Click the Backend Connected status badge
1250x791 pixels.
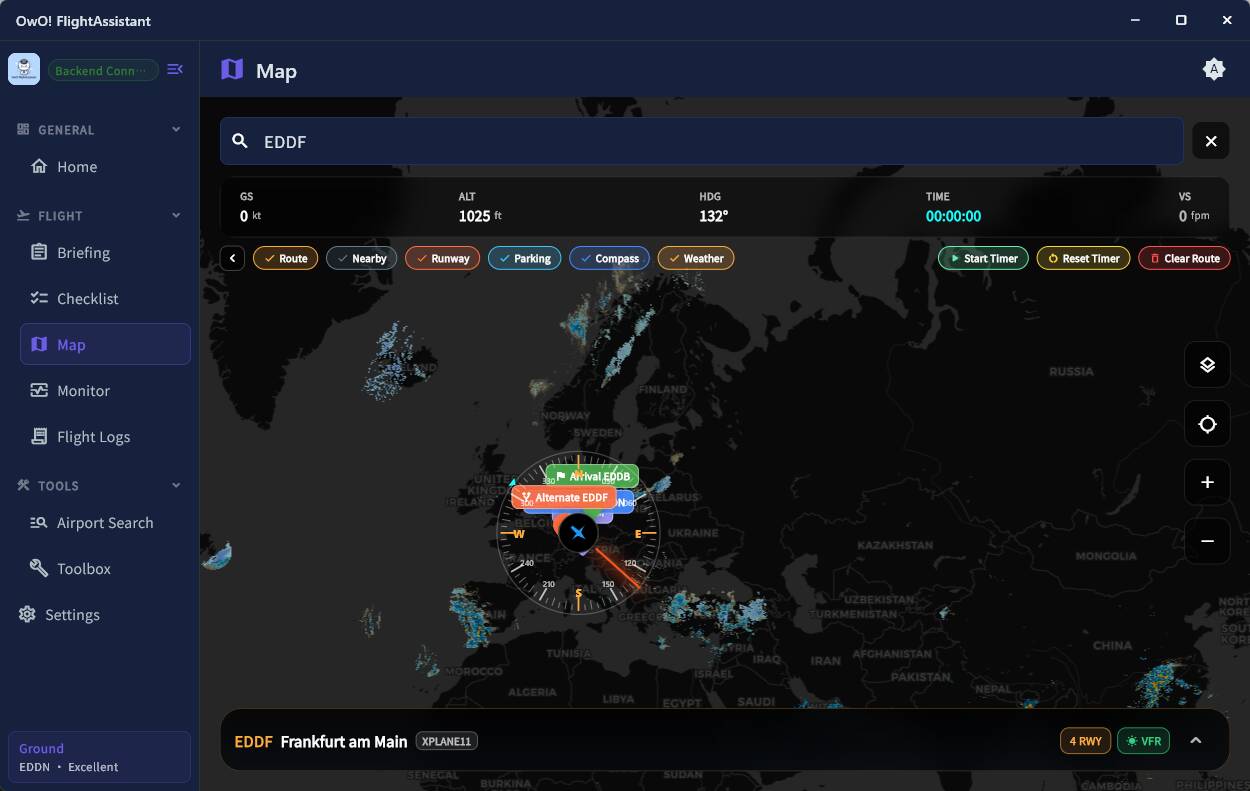pos(103,70)
